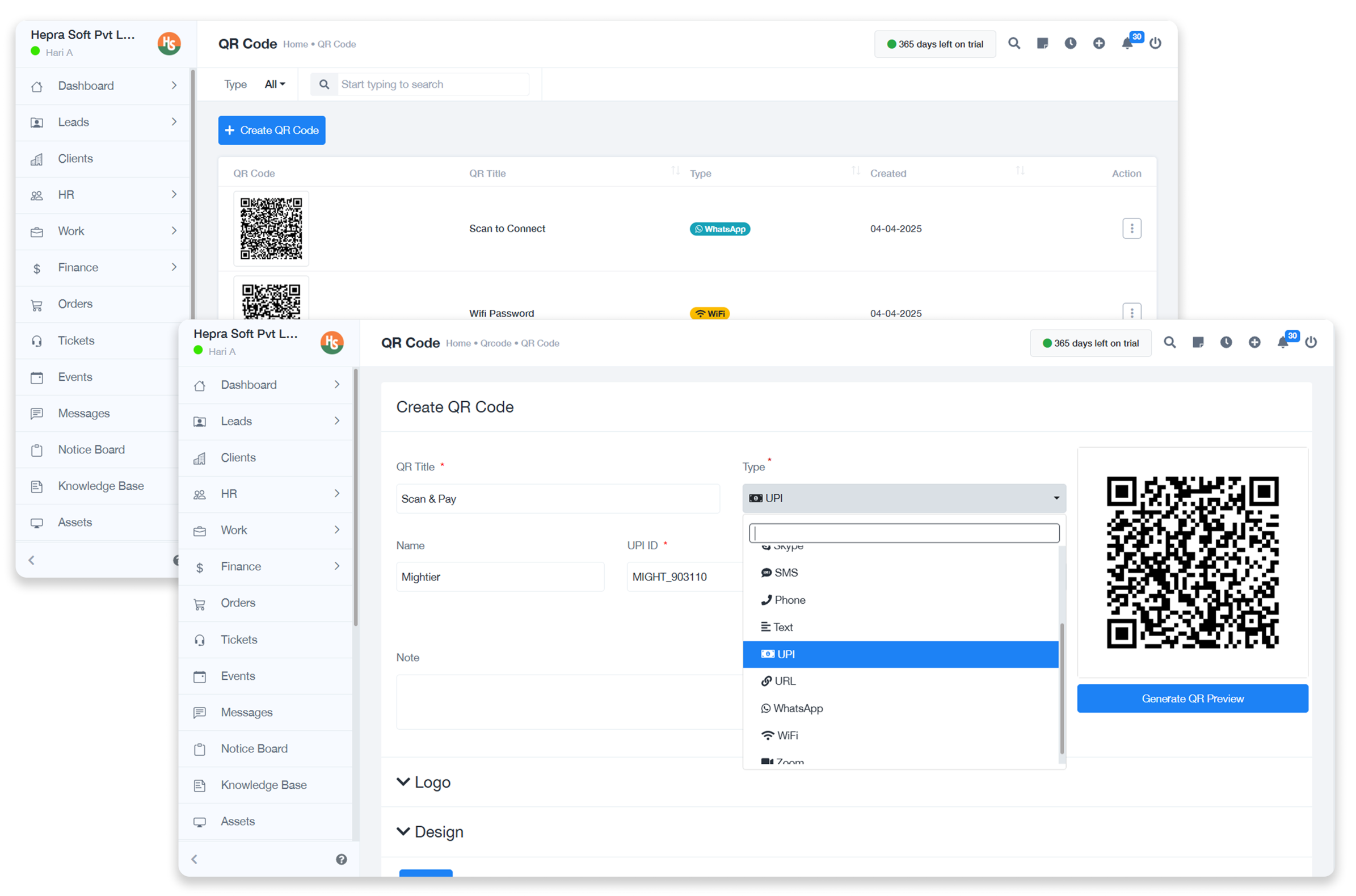Image resolution: width=1356 pixels, height=896 pixels.
Task: Open sticky notes icon in front header
Action: tap(1198, 342)
